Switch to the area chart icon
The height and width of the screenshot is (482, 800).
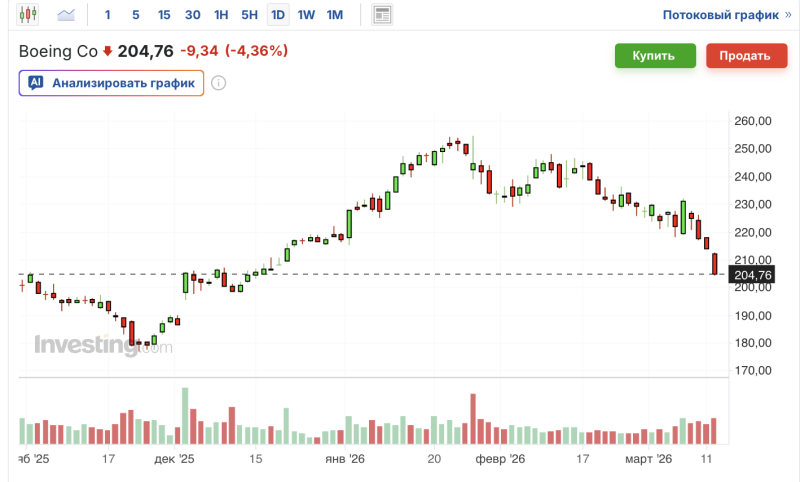click(67, 15)
